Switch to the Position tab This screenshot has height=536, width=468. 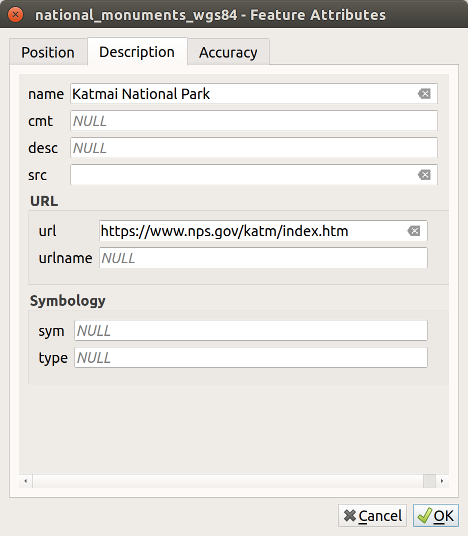click(x=48, y=52)
